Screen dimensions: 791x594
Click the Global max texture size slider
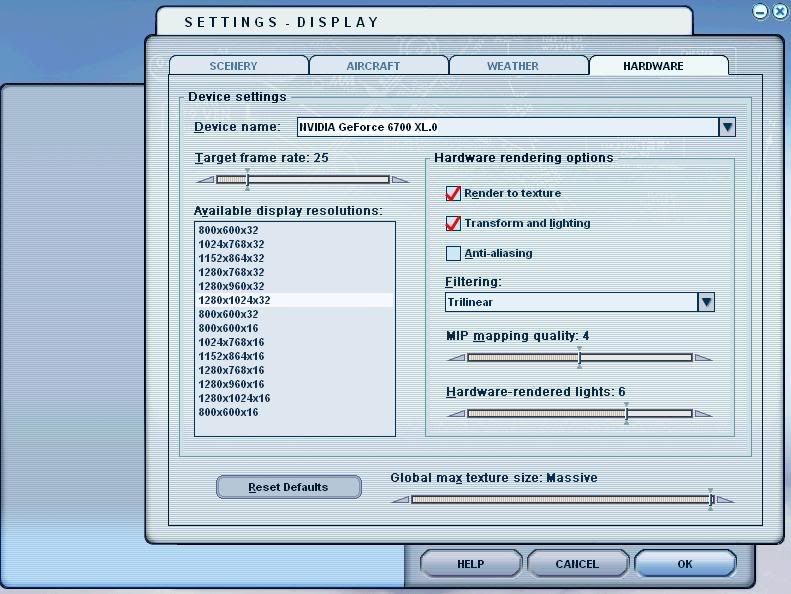point(563,500)
